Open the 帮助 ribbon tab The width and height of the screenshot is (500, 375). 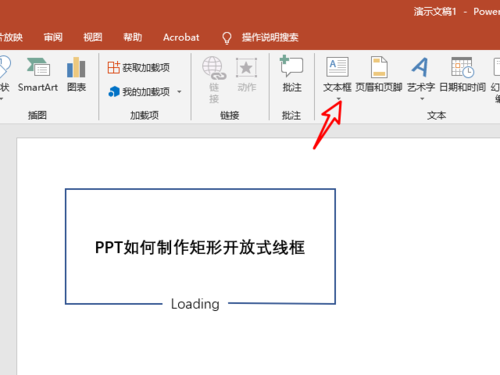pyautogui.click(x=133, y=37)
